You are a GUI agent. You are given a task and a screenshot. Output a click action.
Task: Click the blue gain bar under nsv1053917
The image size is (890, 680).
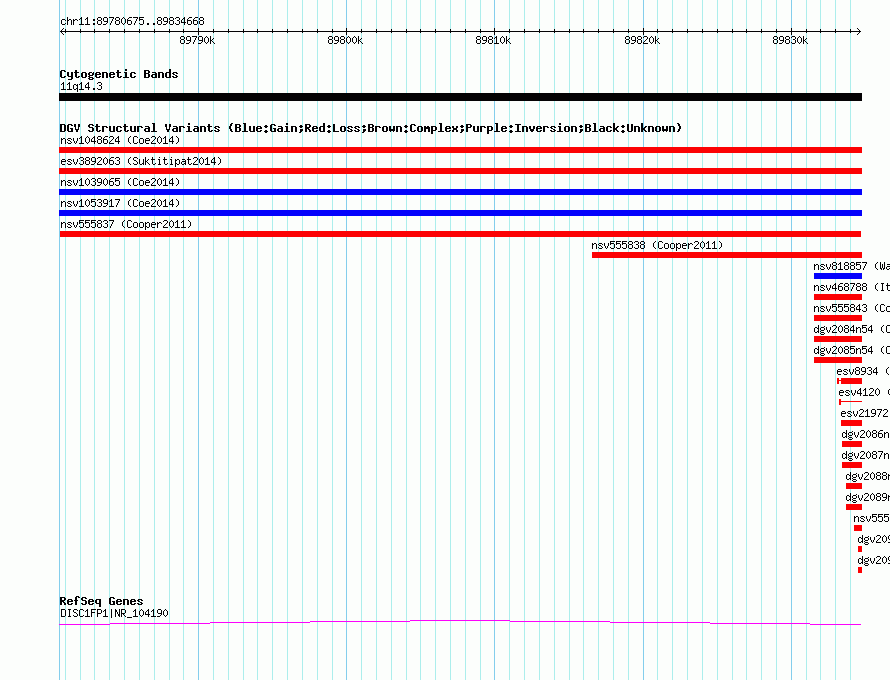coord(460,213)
